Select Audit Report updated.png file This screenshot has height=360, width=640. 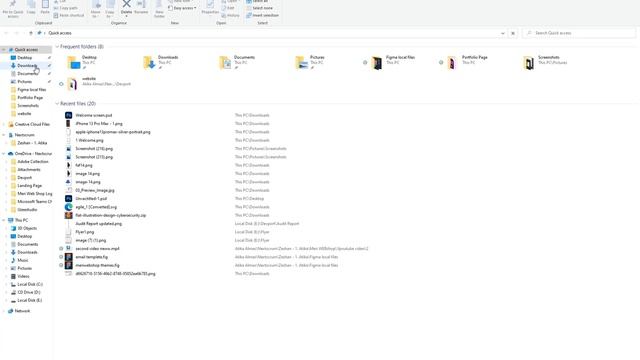tap(98, 224)
